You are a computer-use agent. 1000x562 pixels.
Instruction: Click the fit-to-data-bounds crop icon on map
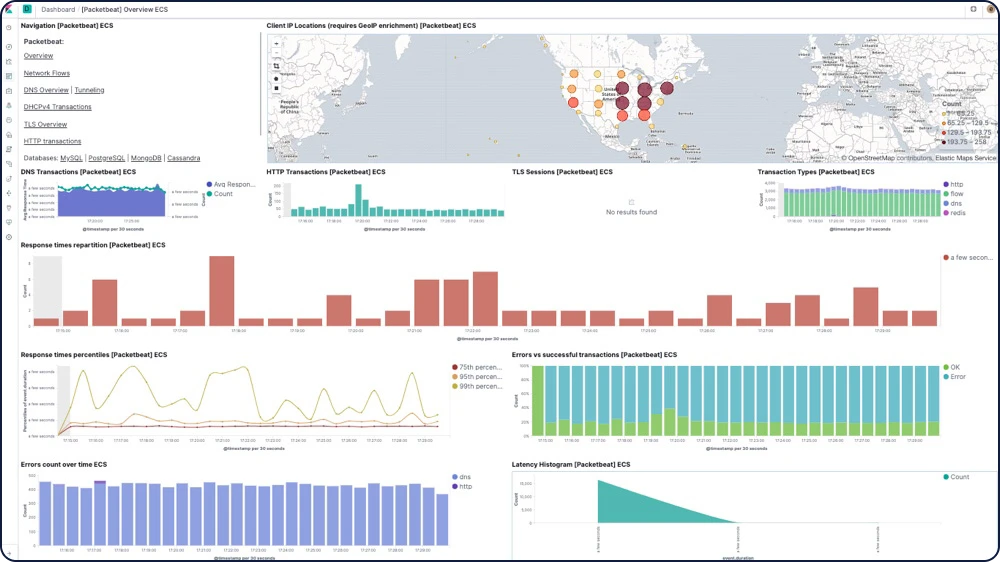[x=276, y=66]
